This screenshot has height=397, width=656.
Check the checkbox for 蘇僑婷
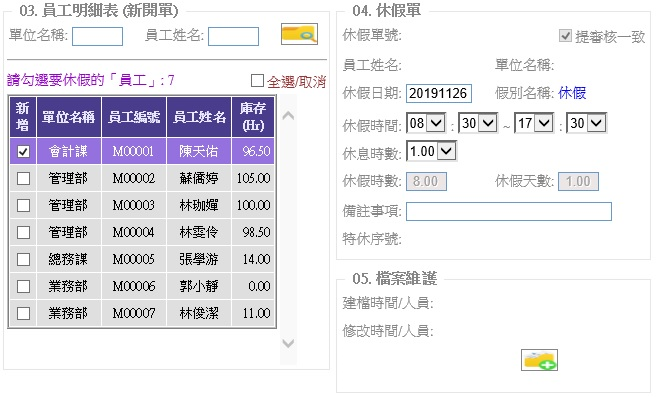23,179
